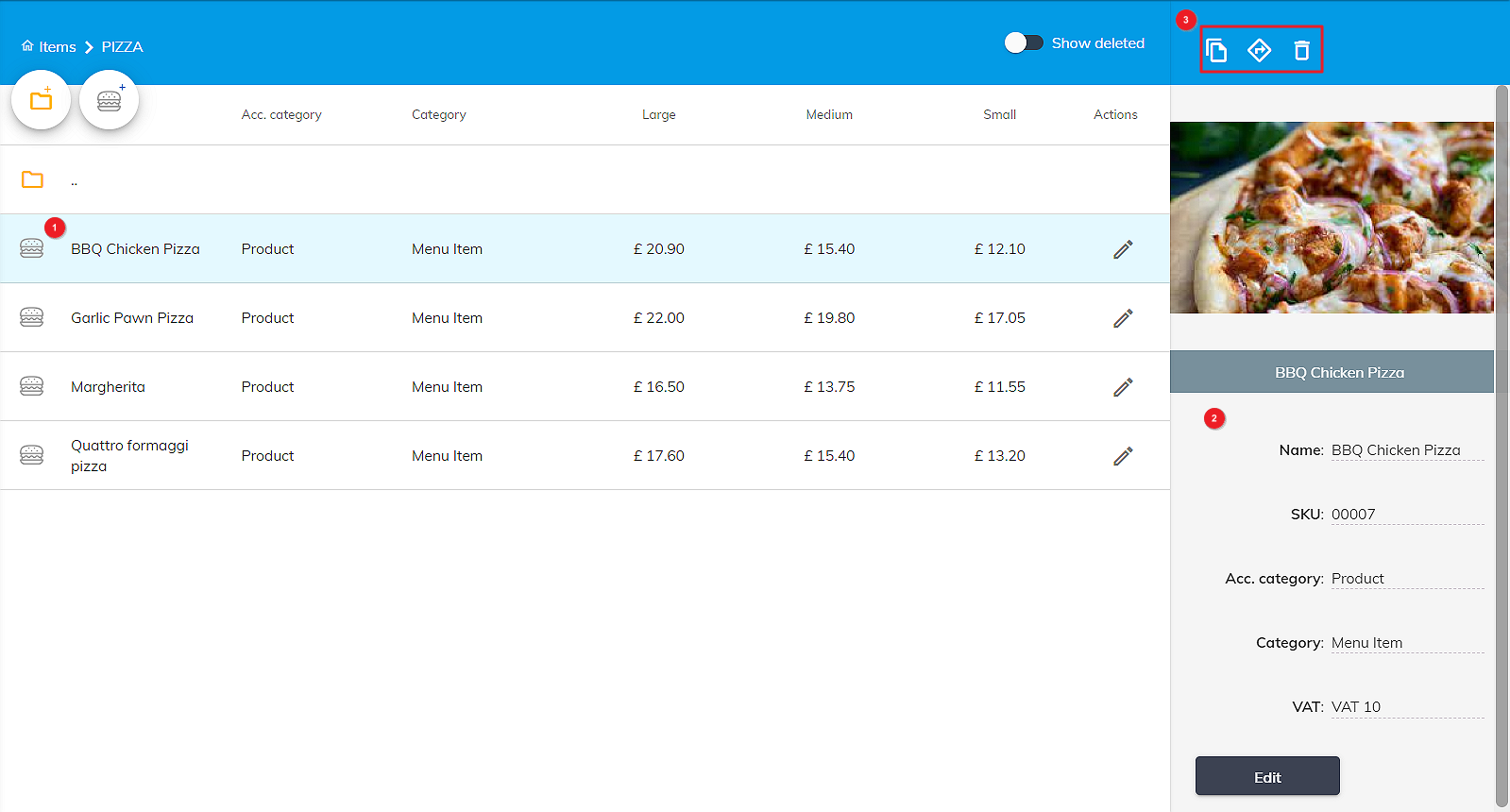Select the SKU field value 00007
Image resolution: width=1510 pixels, height=812 pixels.
[1353, 515]
